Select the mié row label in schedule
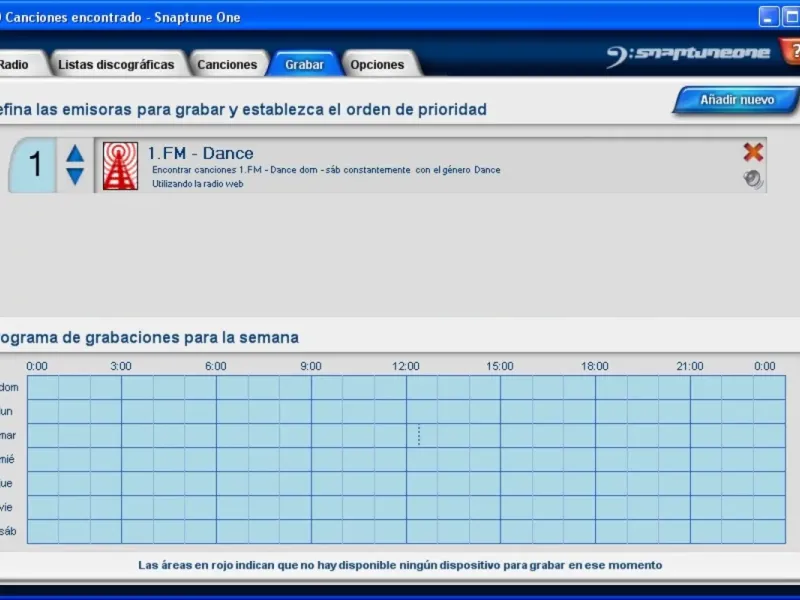The width and height of the screenshot is (800, 600). (x=7, y=459)
